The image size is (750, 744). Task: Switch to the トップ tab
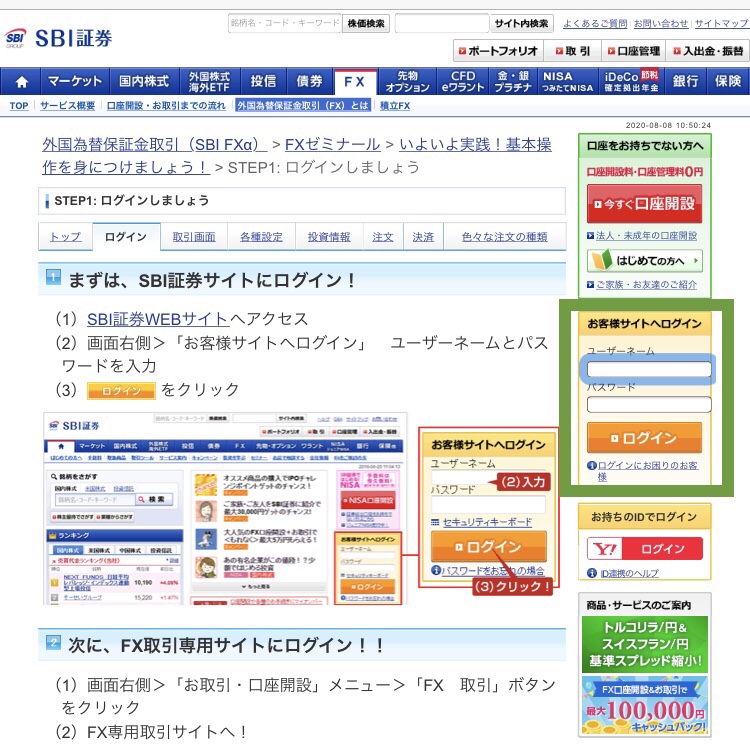(66, 237)
